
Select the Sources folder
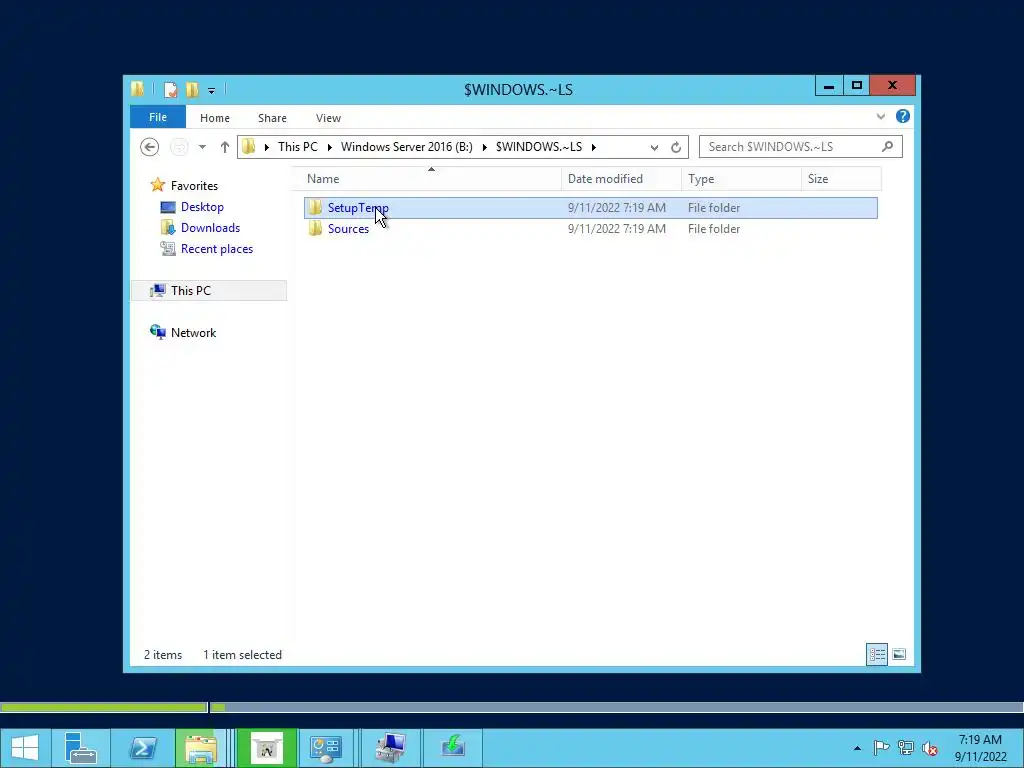[x=591, y=229]
